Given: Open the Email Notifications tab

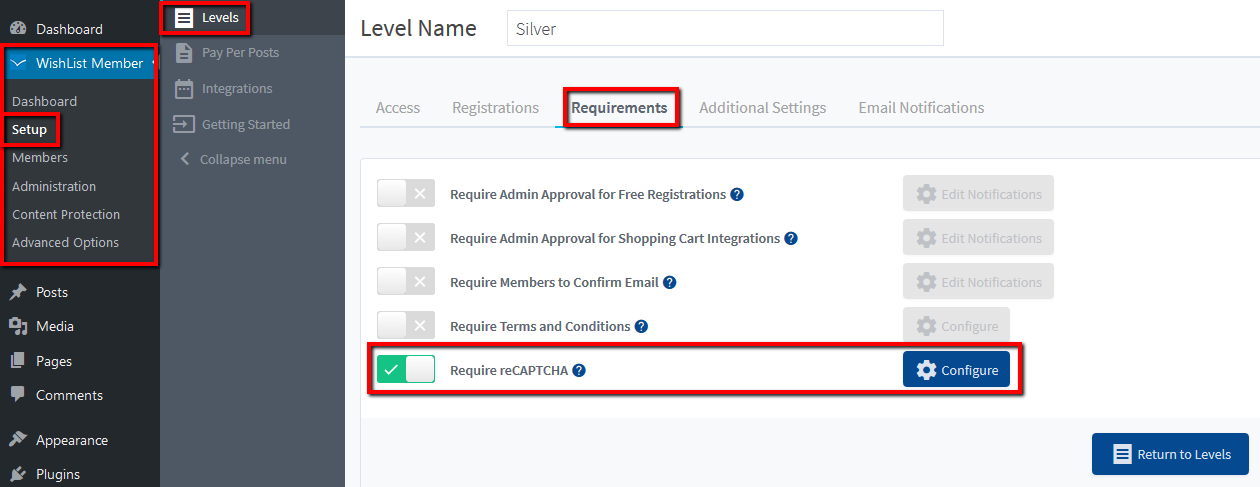Looking at the screenshot, I should click(921, 107).
